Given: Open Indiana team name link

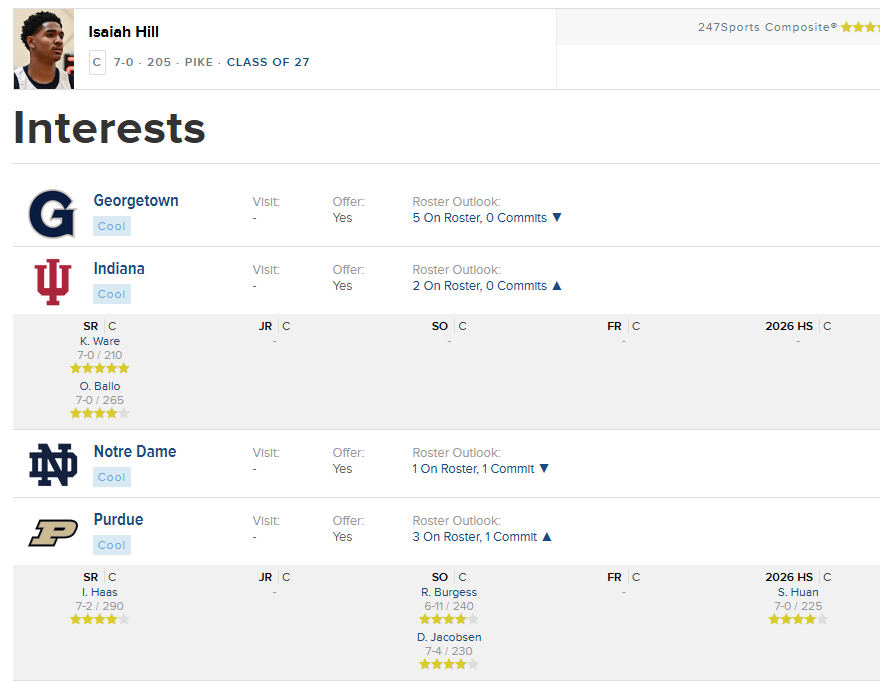Looking at the screenshot, I should (119, 269).
